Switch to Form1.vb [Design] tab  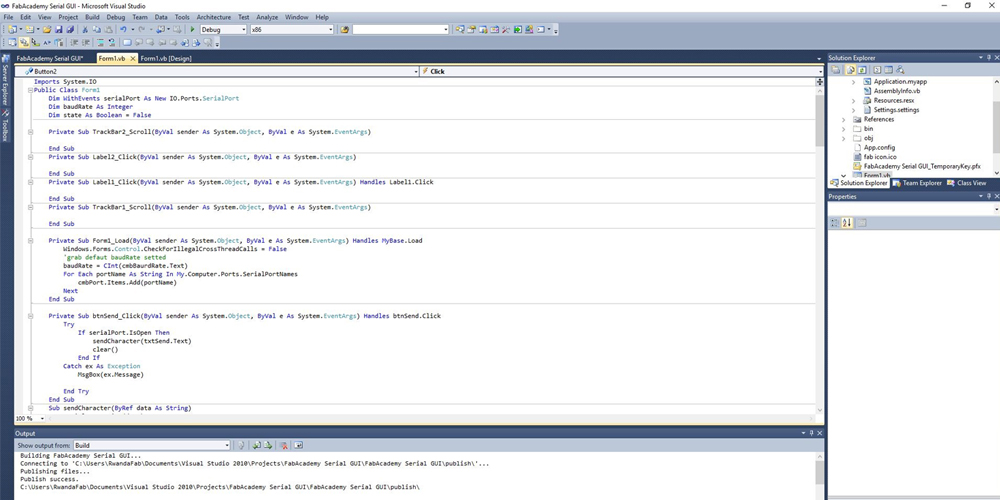click(x=166, y=58)
